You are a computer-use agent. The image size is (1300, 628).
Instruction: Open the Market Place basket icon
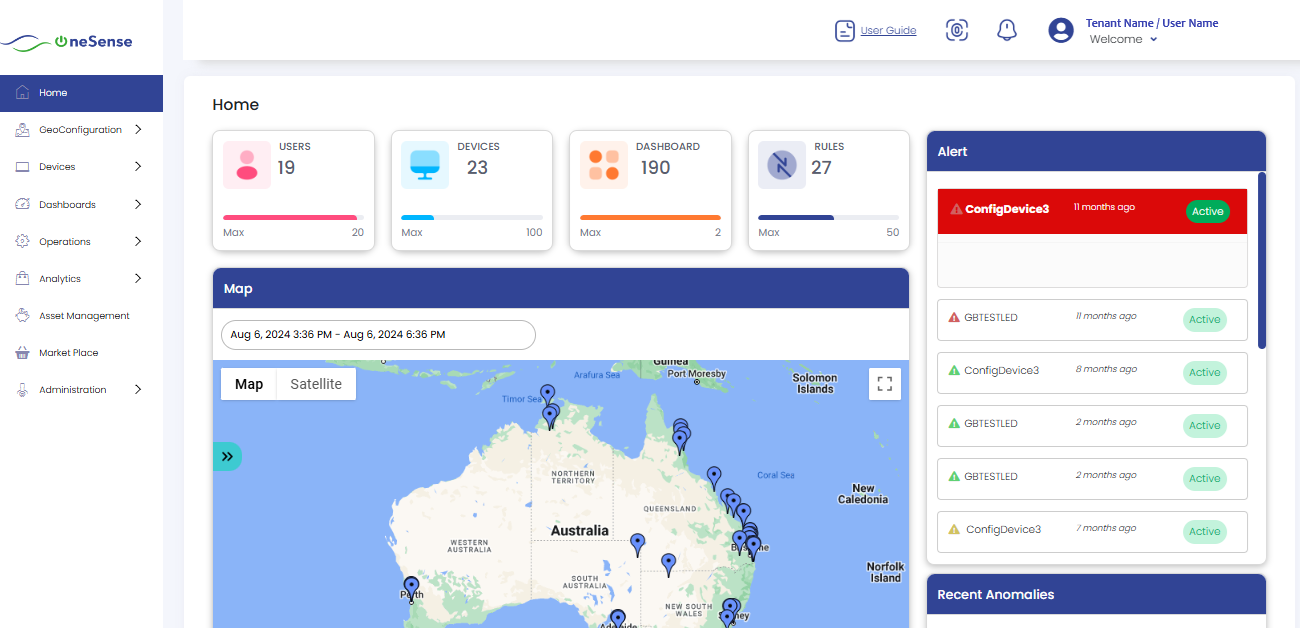pos(22,352)
